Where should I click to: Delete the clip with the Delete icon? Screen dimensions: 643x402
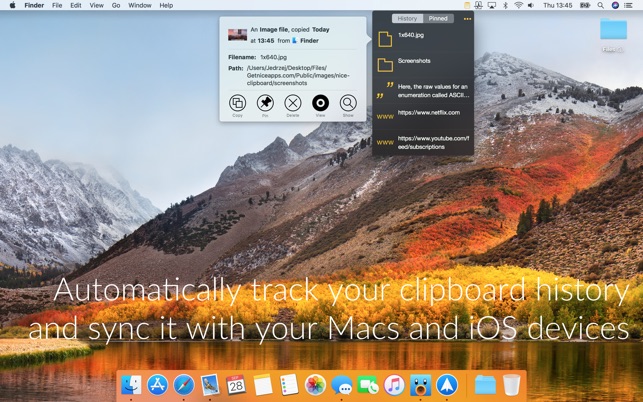pyautogui.click(x=293, y=103)
